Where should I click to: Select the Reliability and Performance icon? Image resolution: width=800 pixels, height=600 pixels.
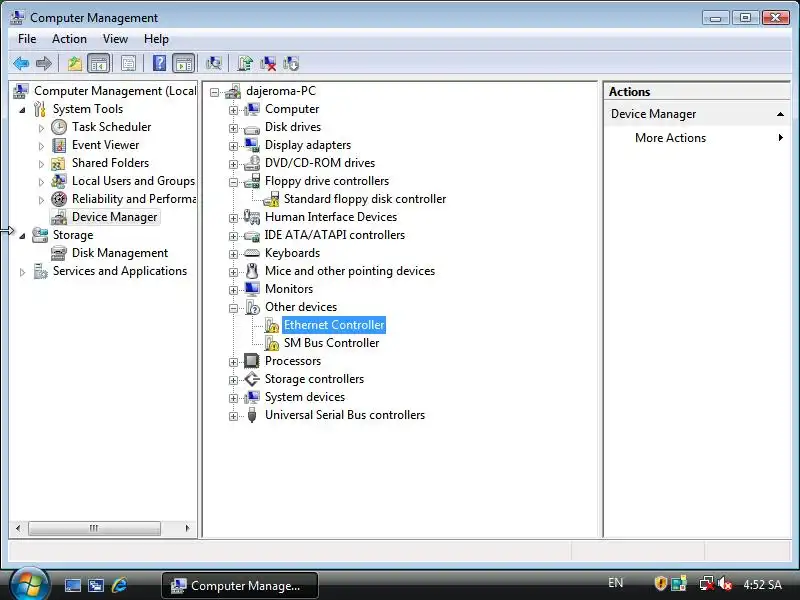pos(59,199)
